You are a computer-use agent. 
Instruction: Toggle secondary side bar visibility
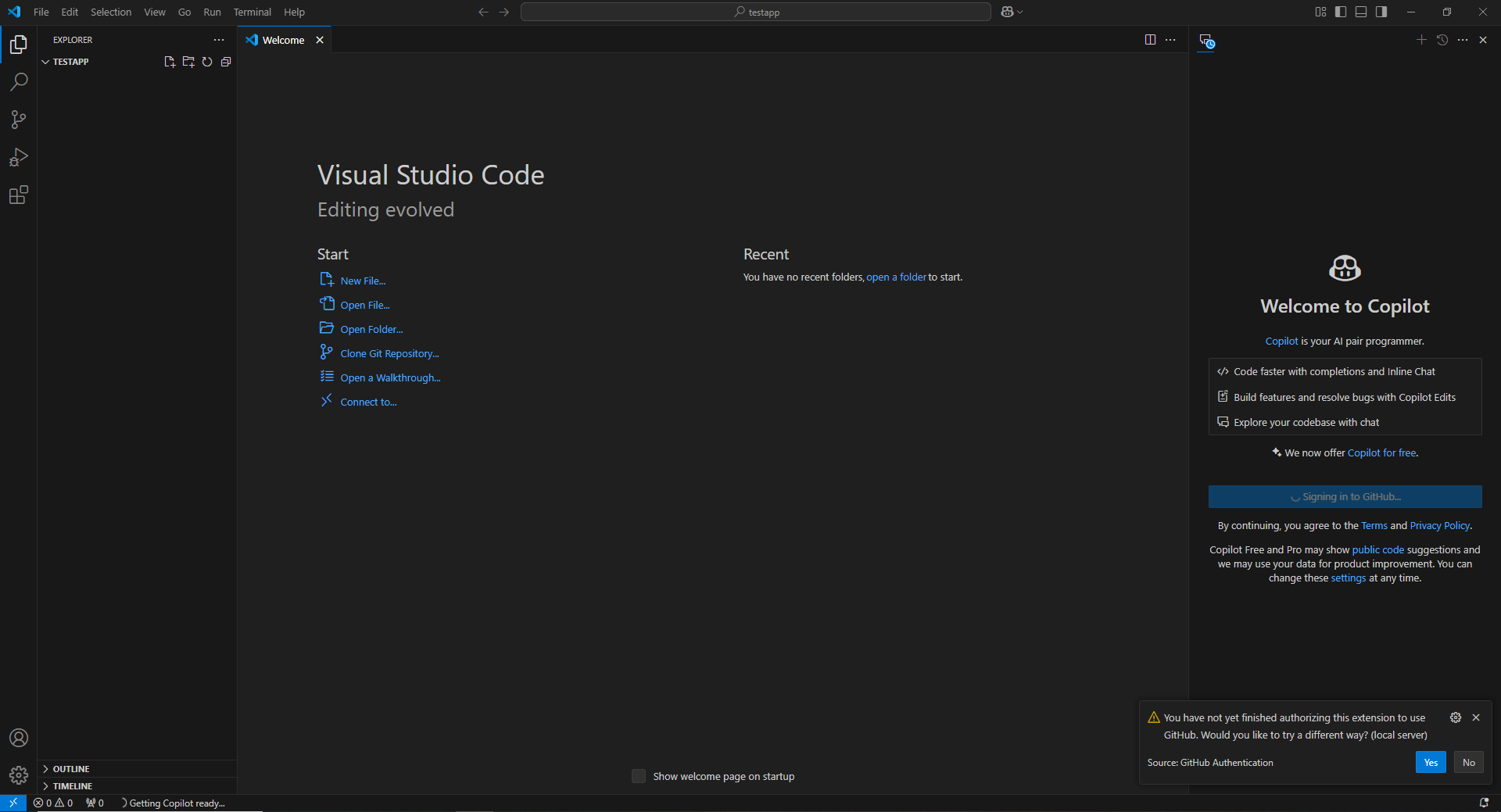pos(1381,12)
